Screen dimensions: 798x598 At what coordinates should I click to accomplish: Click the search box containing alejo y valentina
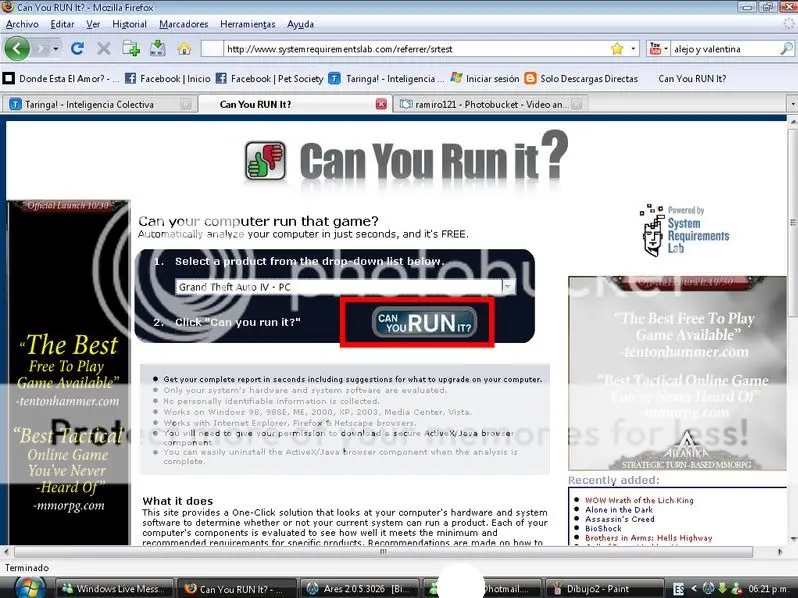click(x=725, y=49)
